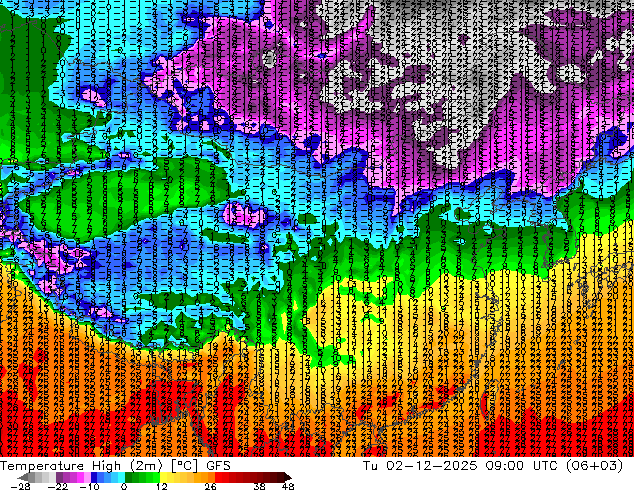Viewport: 634px width, 490px height.
Task: Click the "Temperature High (2m)" title text
Action: pos(81,465)
